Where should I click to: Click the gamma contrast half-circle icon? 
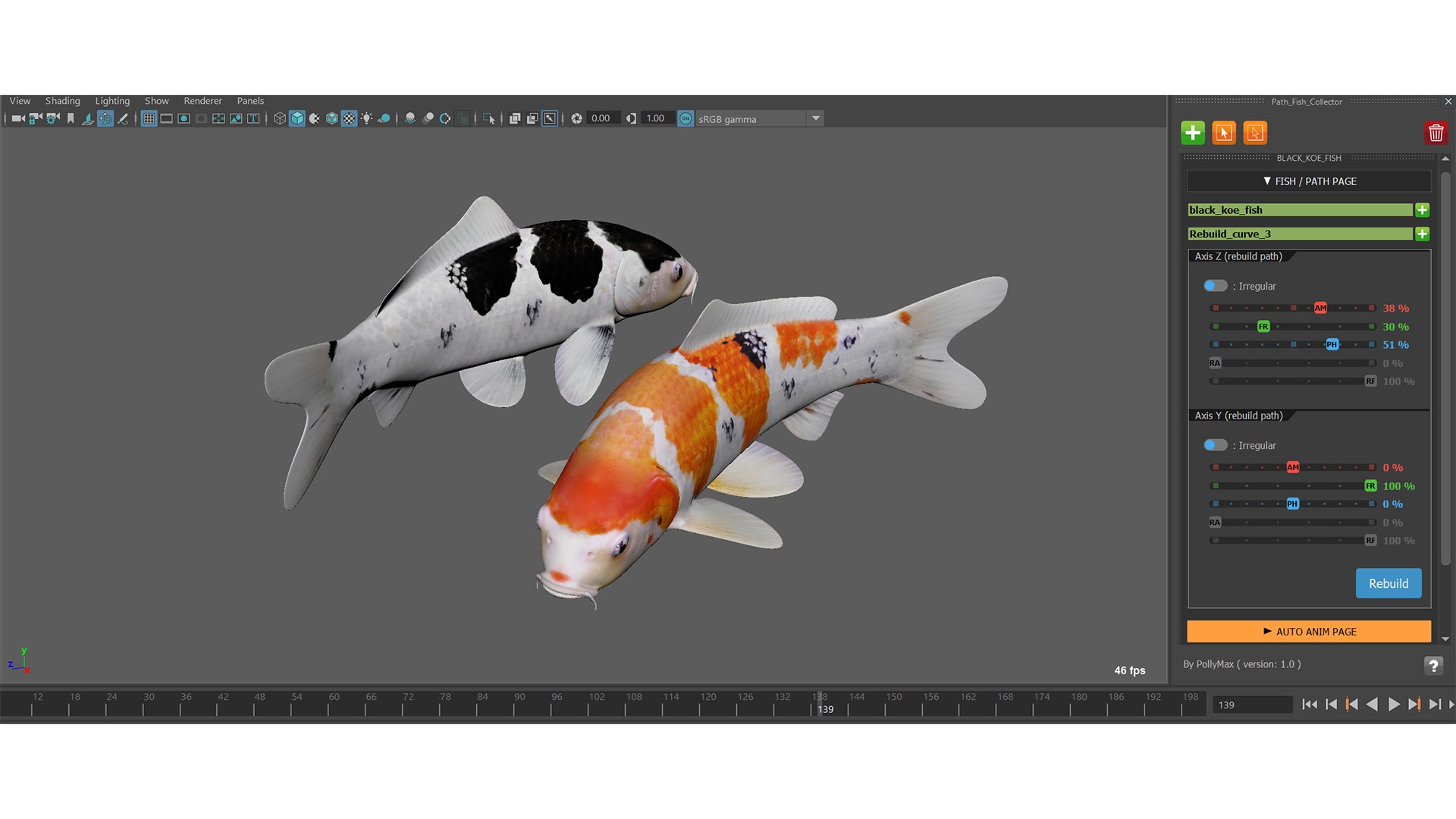click(631, 118)
